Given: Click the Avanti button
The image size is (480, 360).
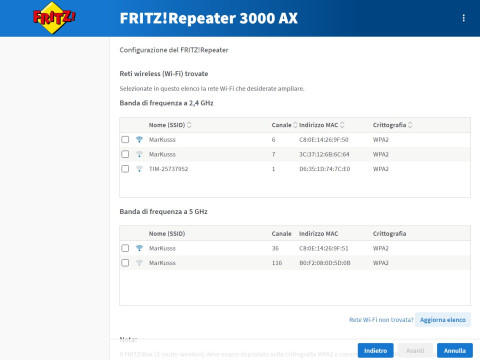Looking at the screenshot, I should tap(415, 350).
